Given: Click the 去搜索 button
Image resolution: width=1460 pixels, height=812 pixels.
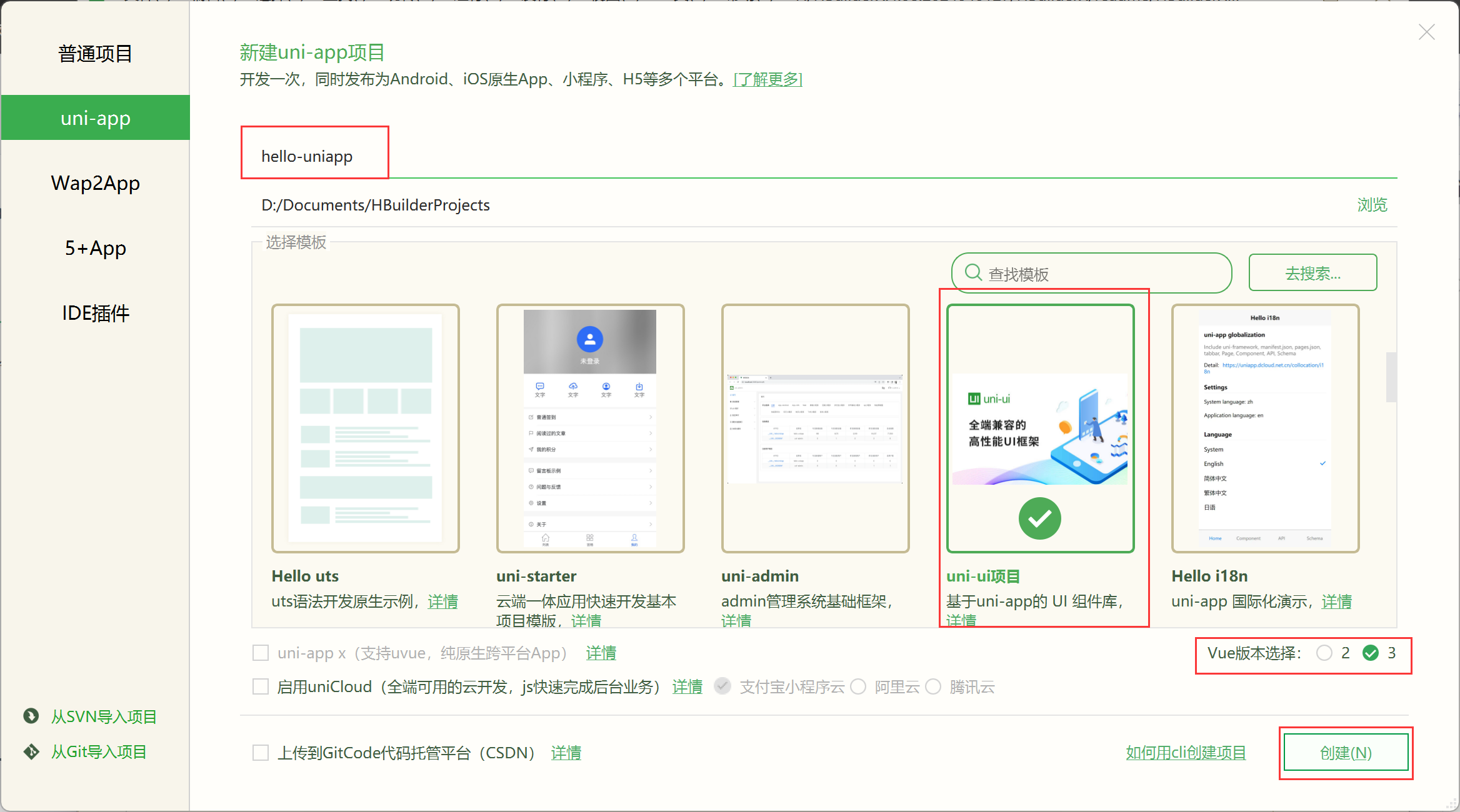Looking at the screenshot, I should (x=1312, y=273).
